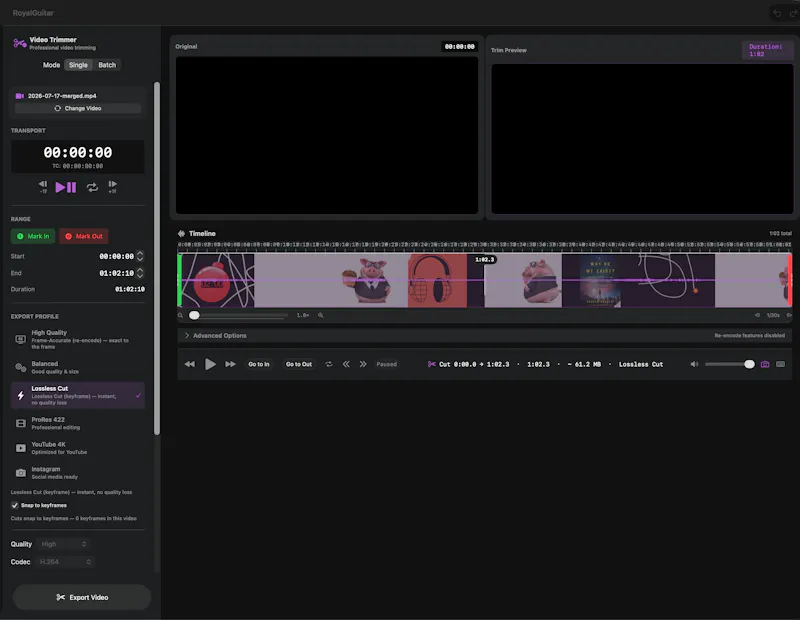Click the 1:02.3 playhead marker label
The width and height of the screenshot is (800, 620).
point(484,260)
